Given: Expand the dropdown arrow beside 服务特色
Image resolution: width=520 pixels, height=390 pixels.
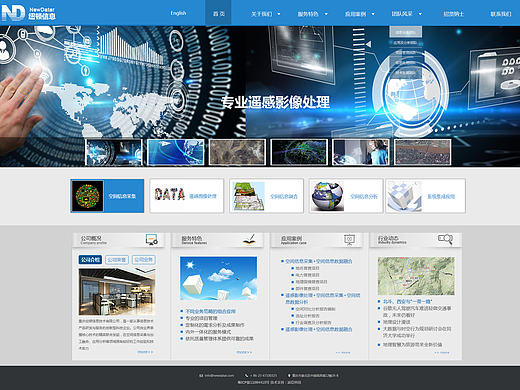Looking at the screenshot, I should point(326,14).
